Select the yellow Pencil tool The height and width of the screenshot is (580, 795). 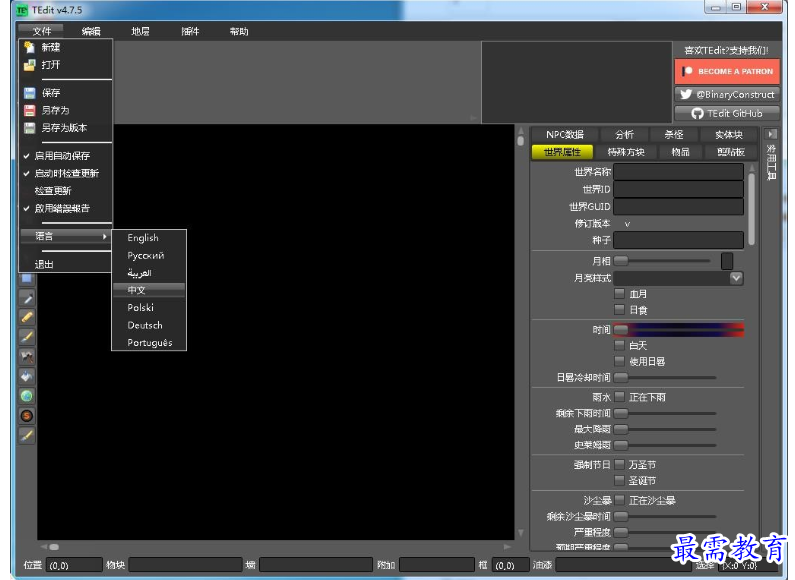[27, 317]
